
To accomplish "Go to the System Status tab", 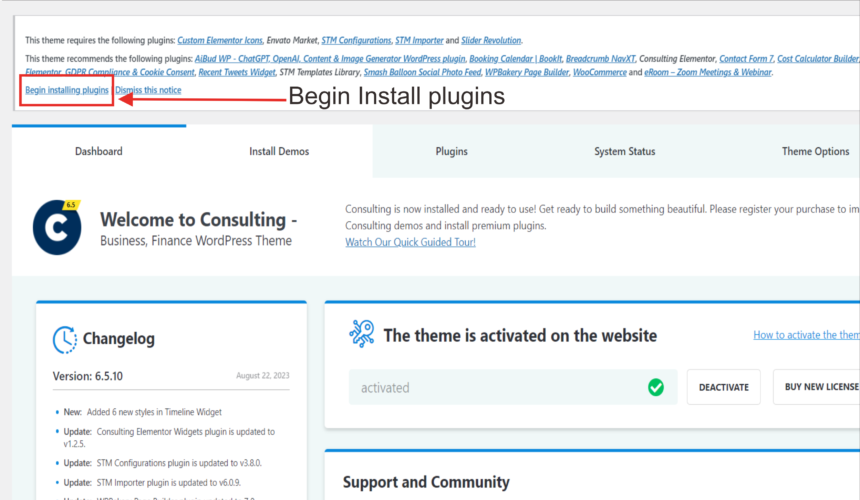I will click(x=624, y=151).
